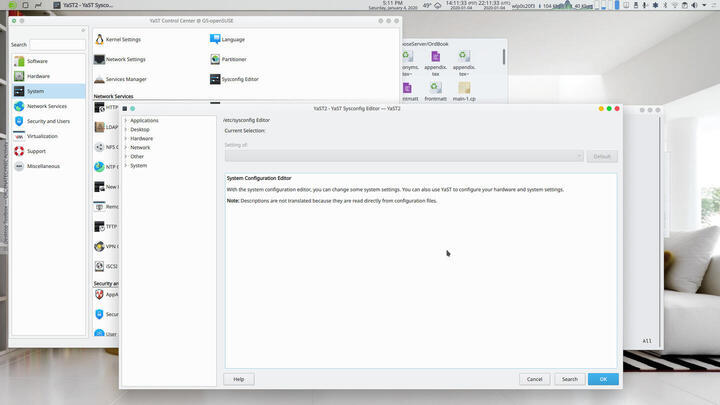The width and height of the screenshot is (720, 405).
Task: Open main-1.cp file in file manager
Action: tap(464, 88)
